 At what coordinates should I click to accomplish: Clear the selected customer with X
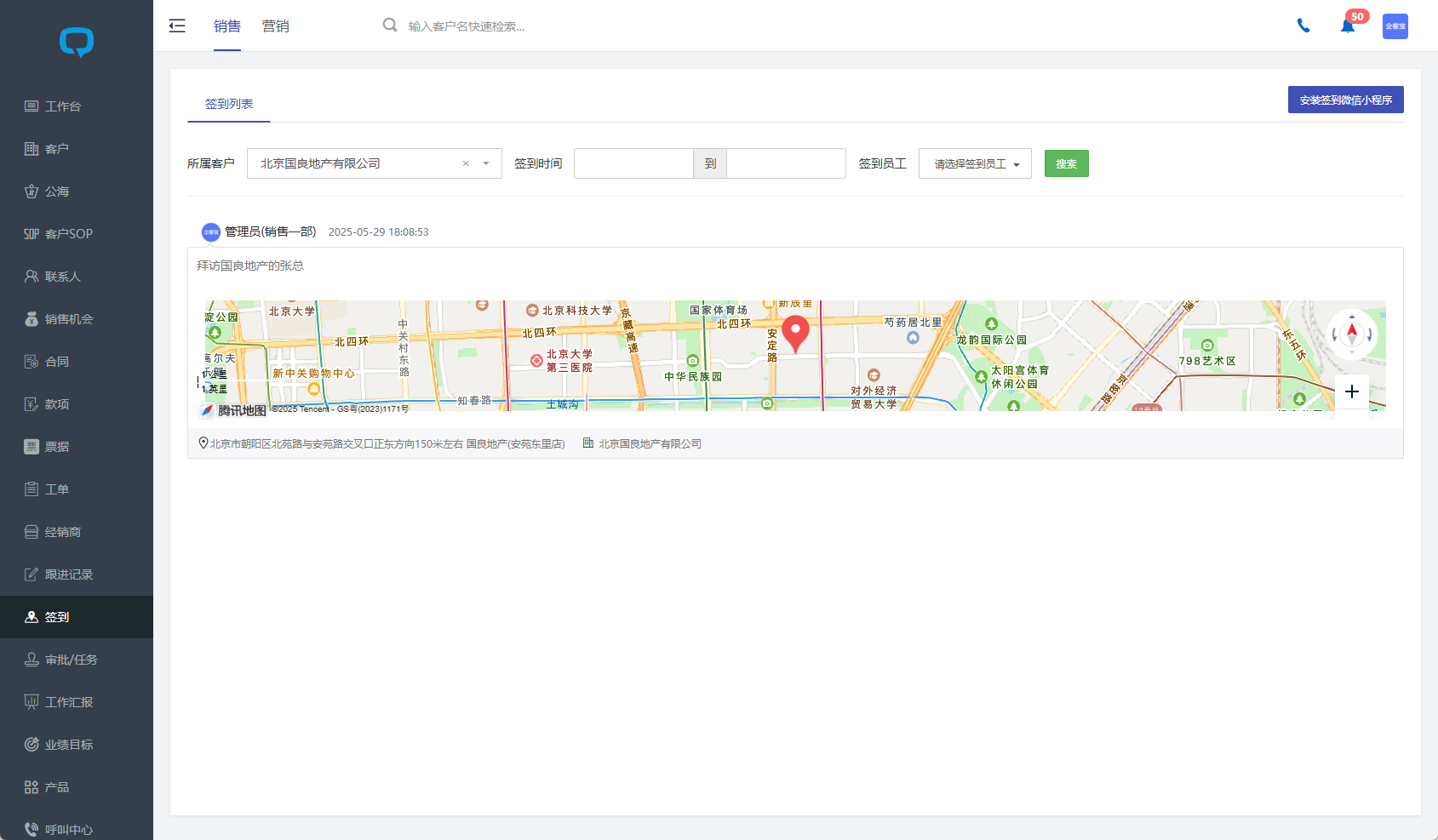(466, 163)
